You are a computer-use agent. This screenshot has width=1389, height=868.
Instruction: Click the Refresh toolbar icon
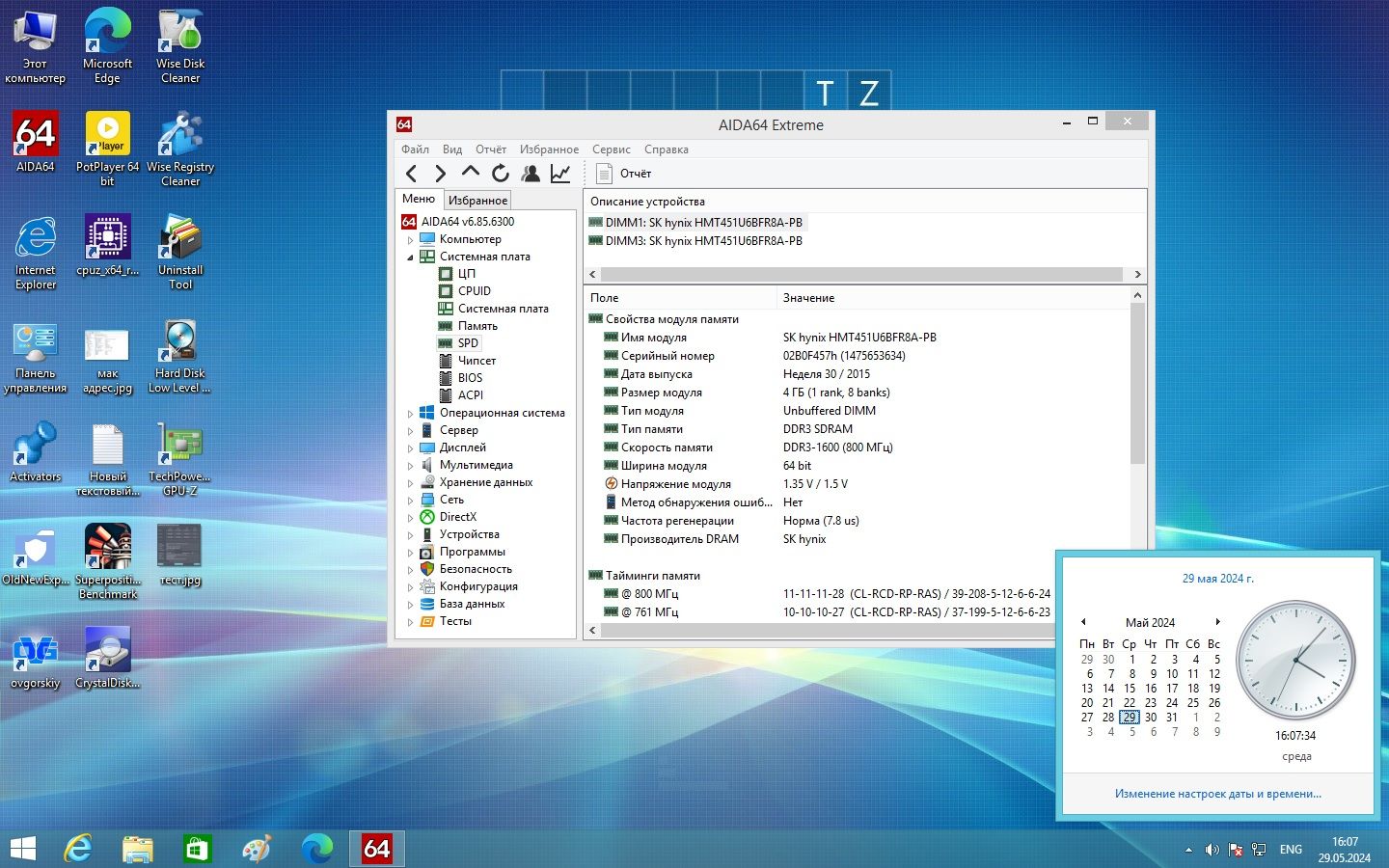pos(500,174)
